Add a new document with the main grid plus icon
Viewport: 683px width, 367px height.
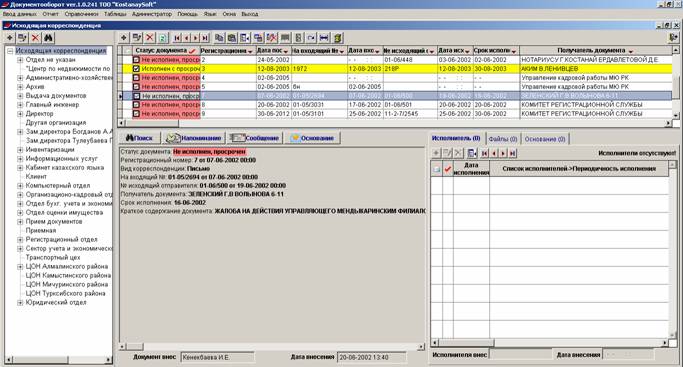click(x=124, y=38)
